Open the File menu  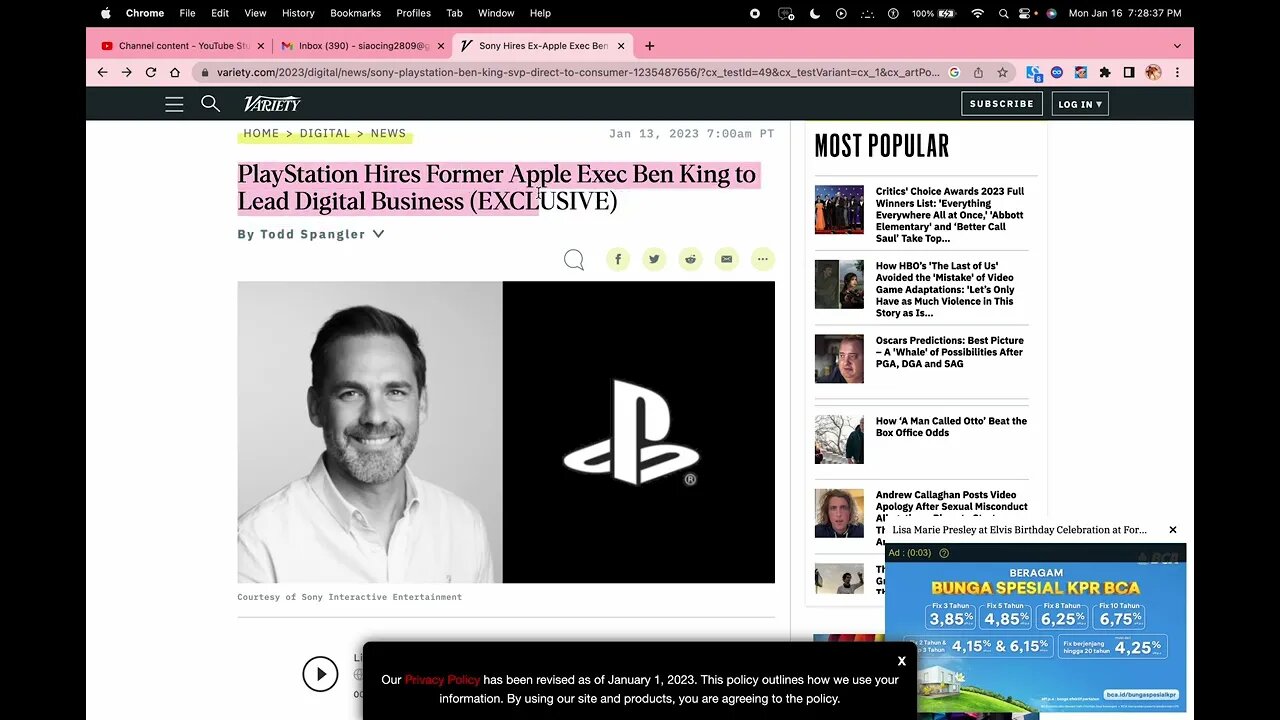(x=187, y=13)
